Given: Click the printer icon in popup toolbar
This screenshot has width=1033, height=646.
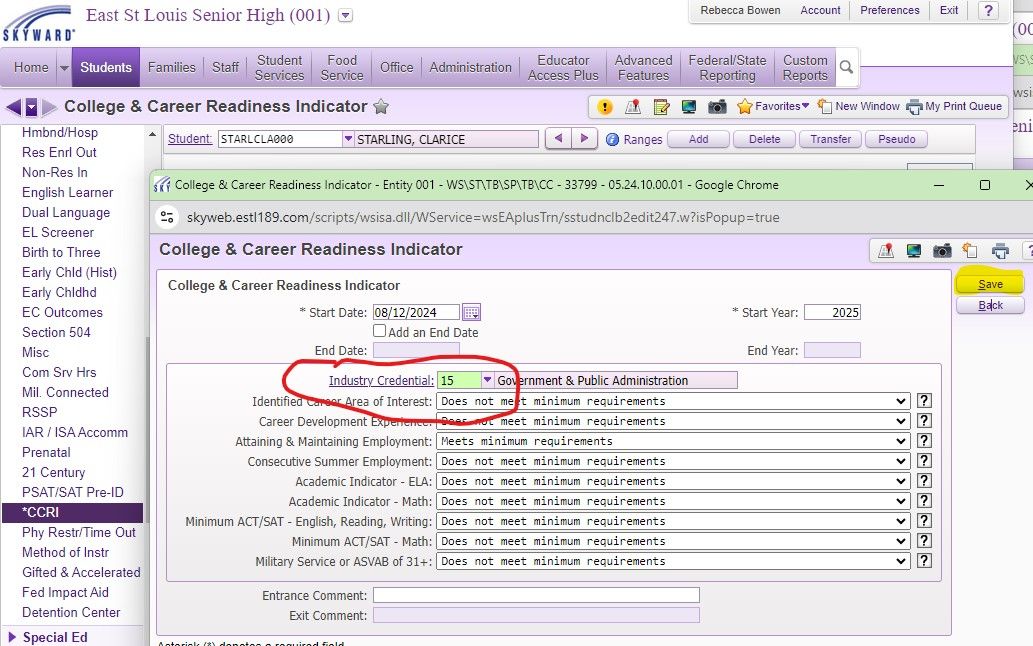Looking at the screenshot, I should tap(1000, 251).
